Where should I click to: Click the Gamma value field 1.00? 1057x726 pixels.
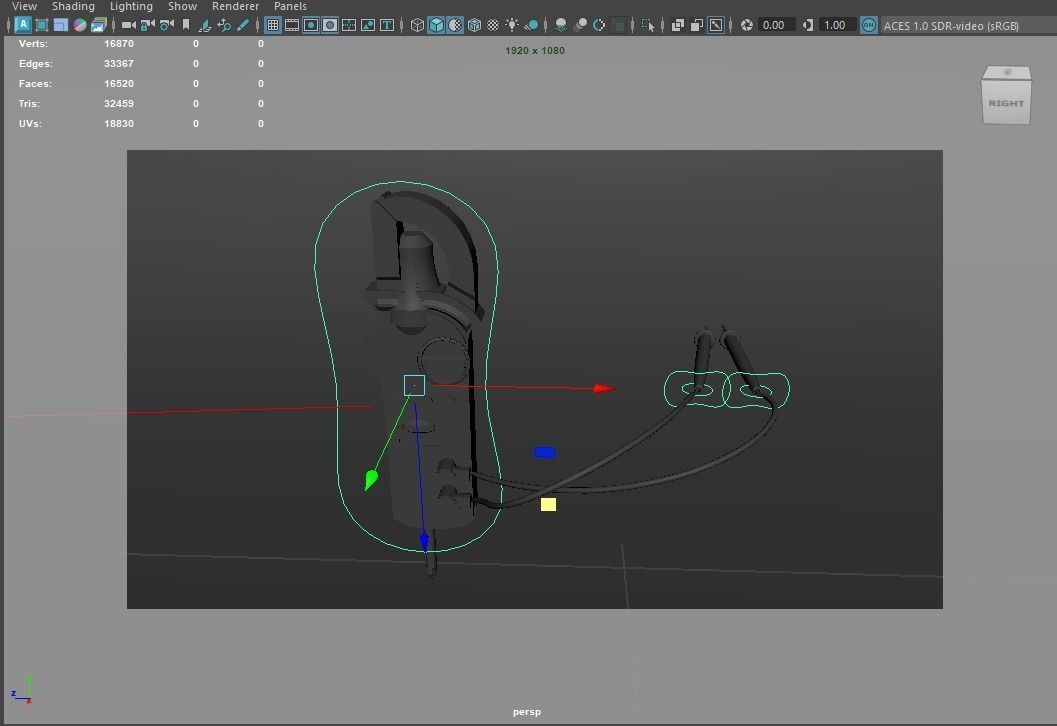836,25
